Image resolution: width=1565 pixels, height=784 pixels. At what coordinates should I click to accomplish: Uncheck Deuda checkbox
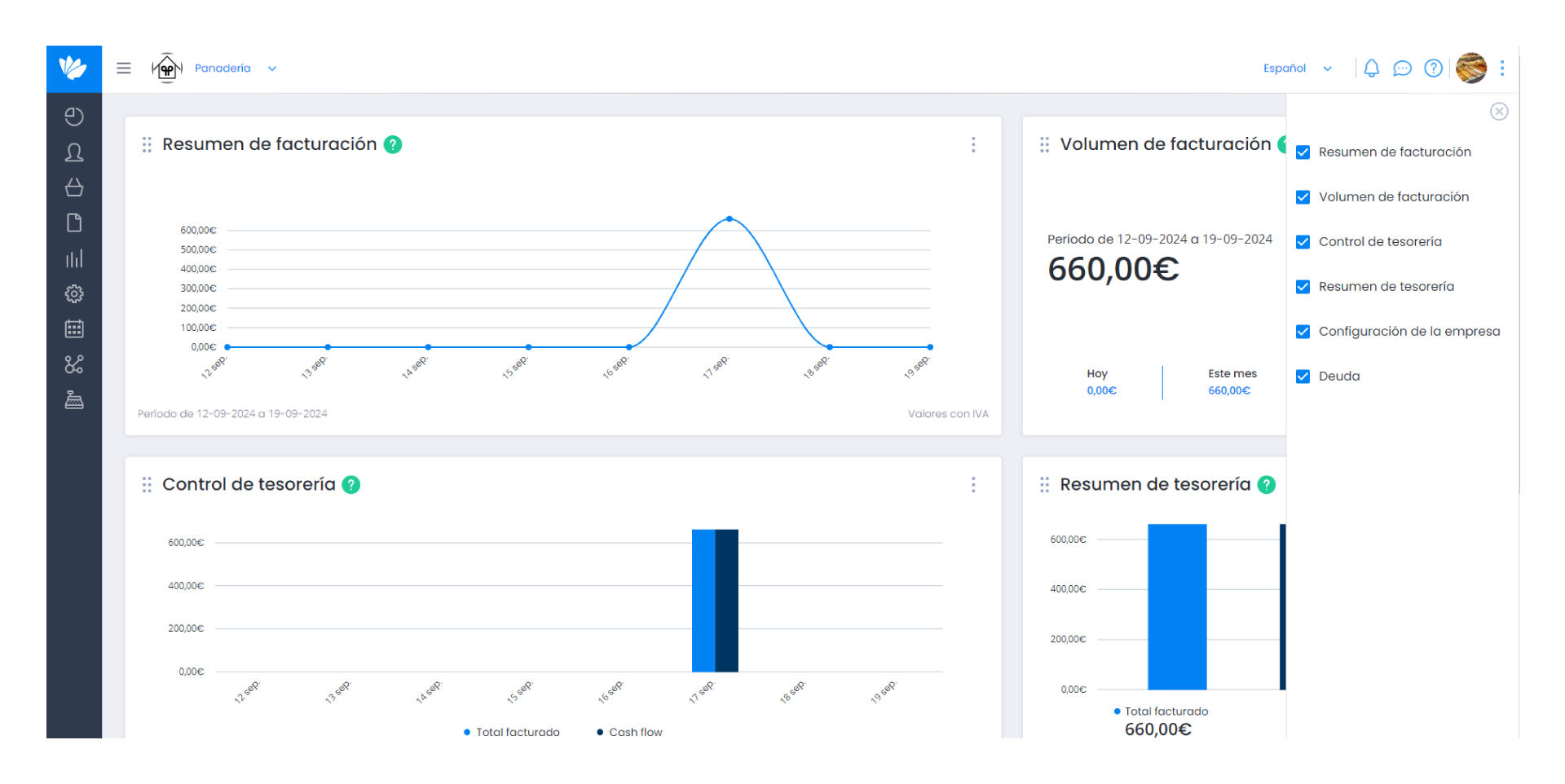coord(1303,377)
